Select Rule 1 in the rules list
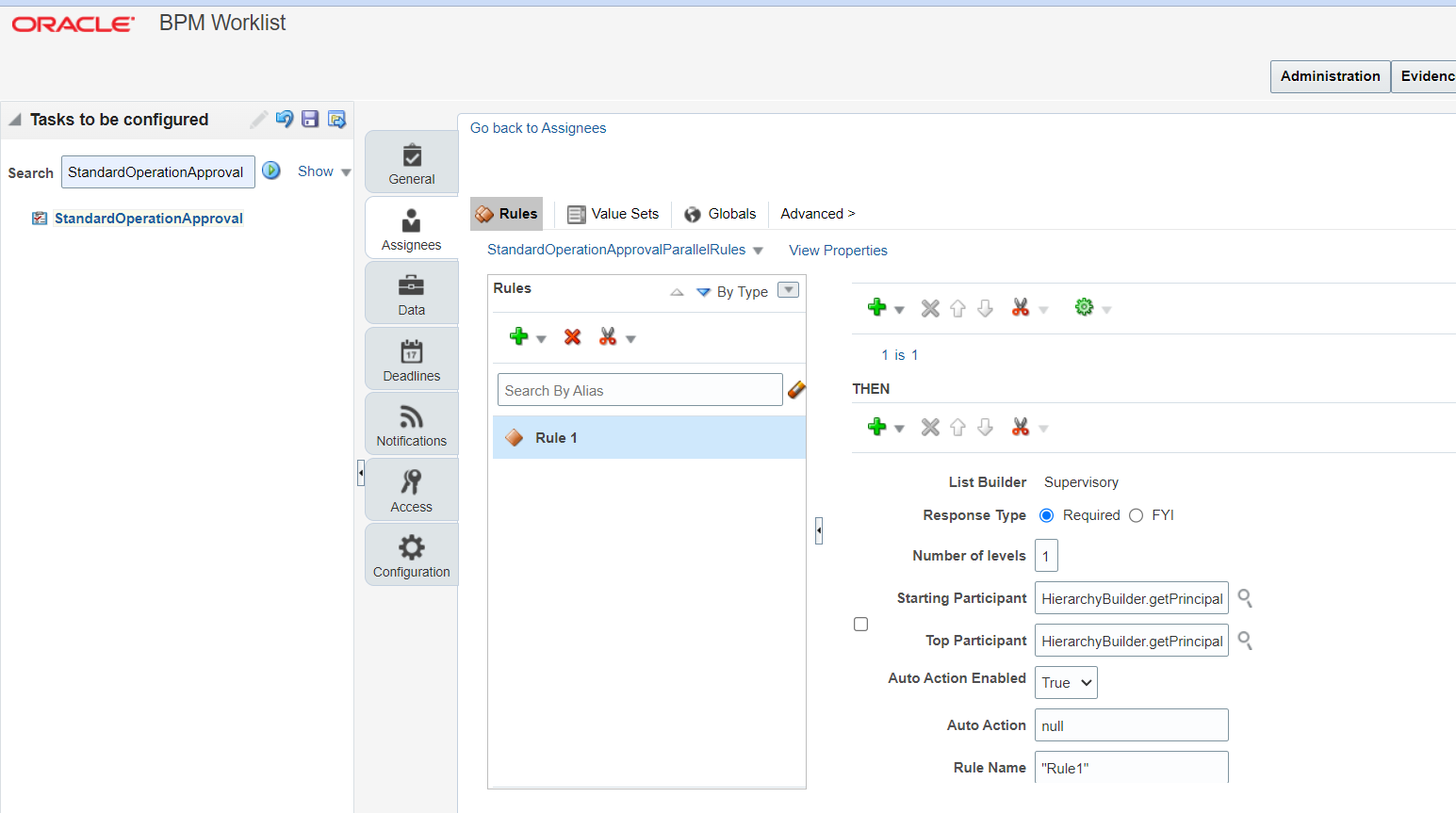 point(649,438)
